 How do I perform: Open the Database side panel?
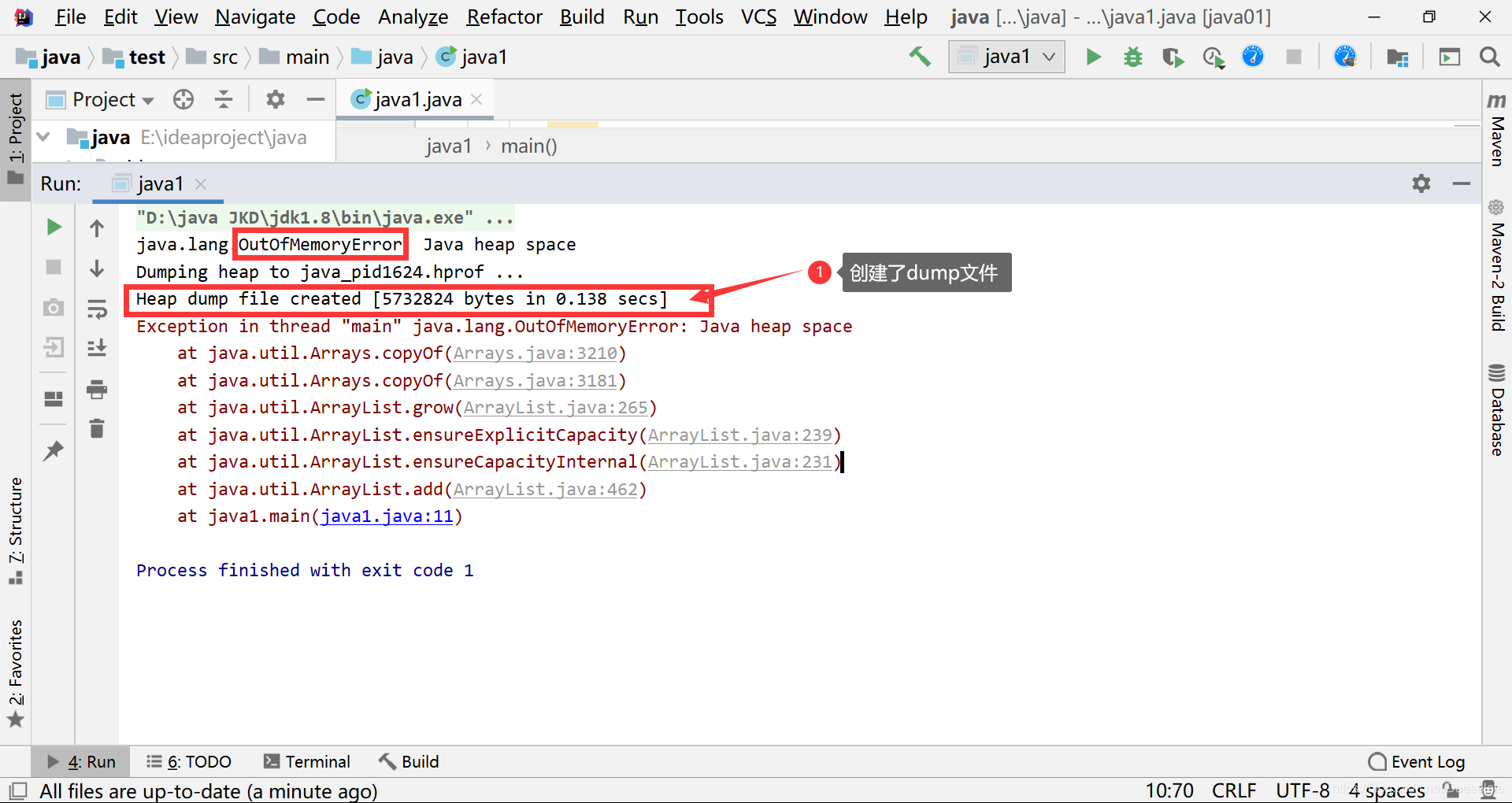click(x=1496, y=409)
